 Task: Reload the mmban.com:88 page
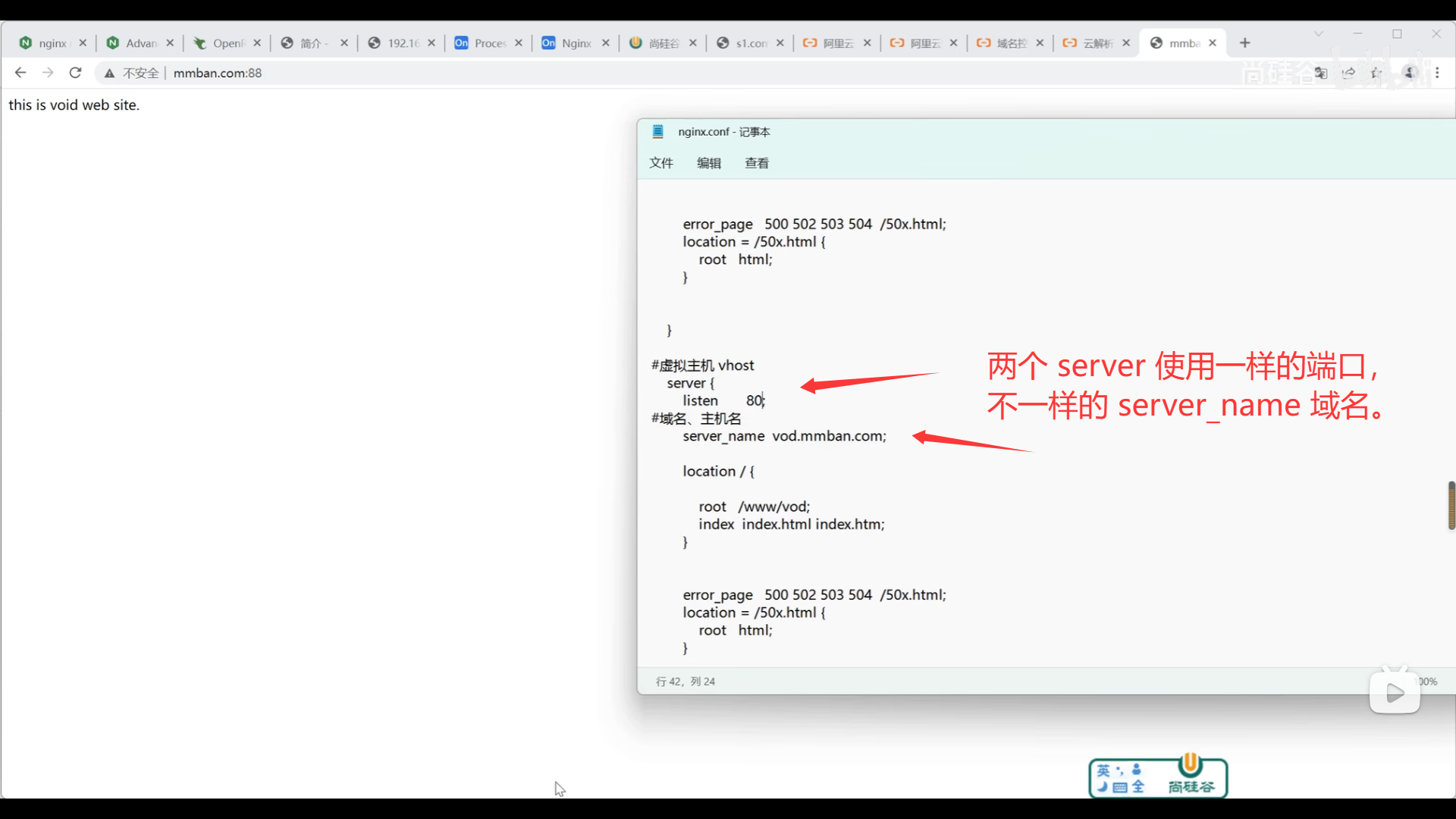pos(75,73)
